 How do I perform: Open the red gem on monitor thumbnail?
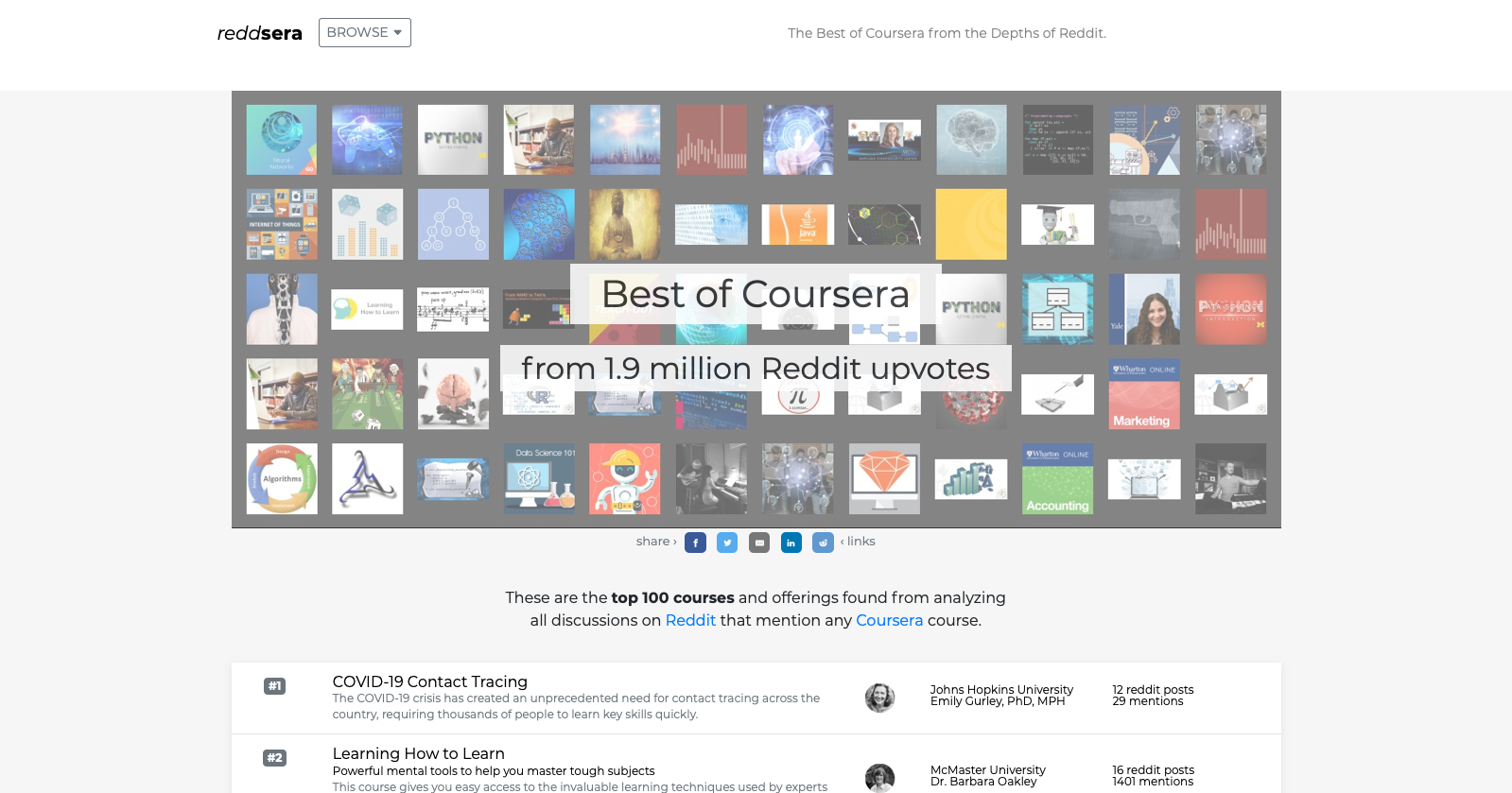pos(884,479)
